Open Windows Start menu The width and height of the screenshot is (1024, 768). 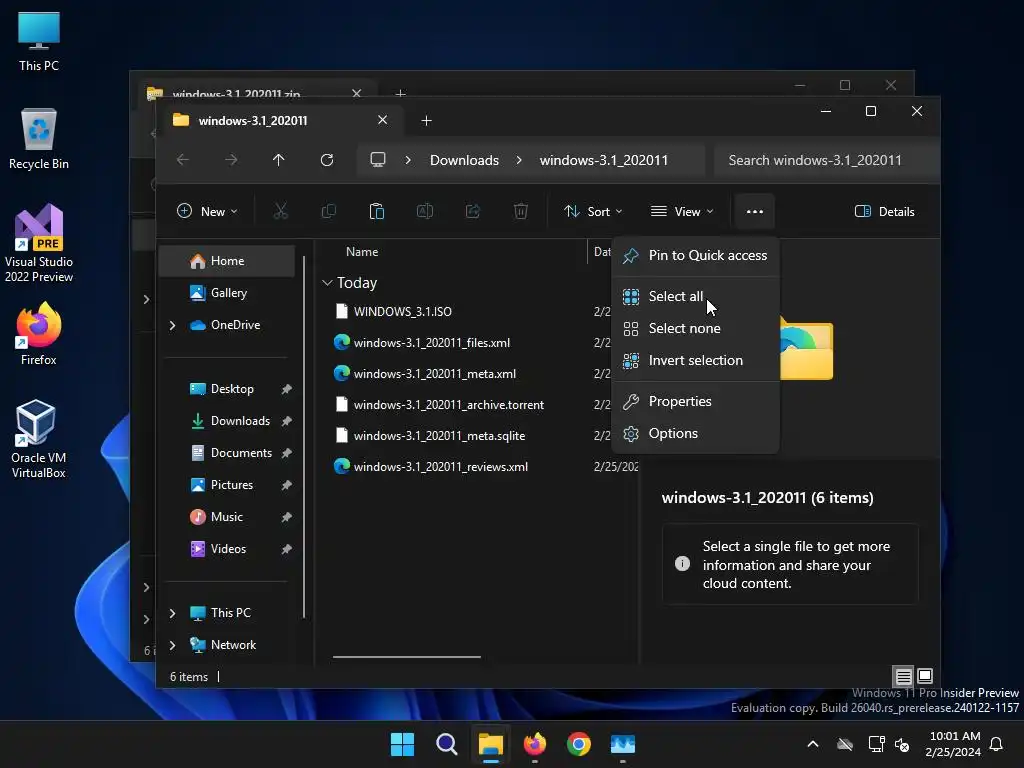(402, 744)
